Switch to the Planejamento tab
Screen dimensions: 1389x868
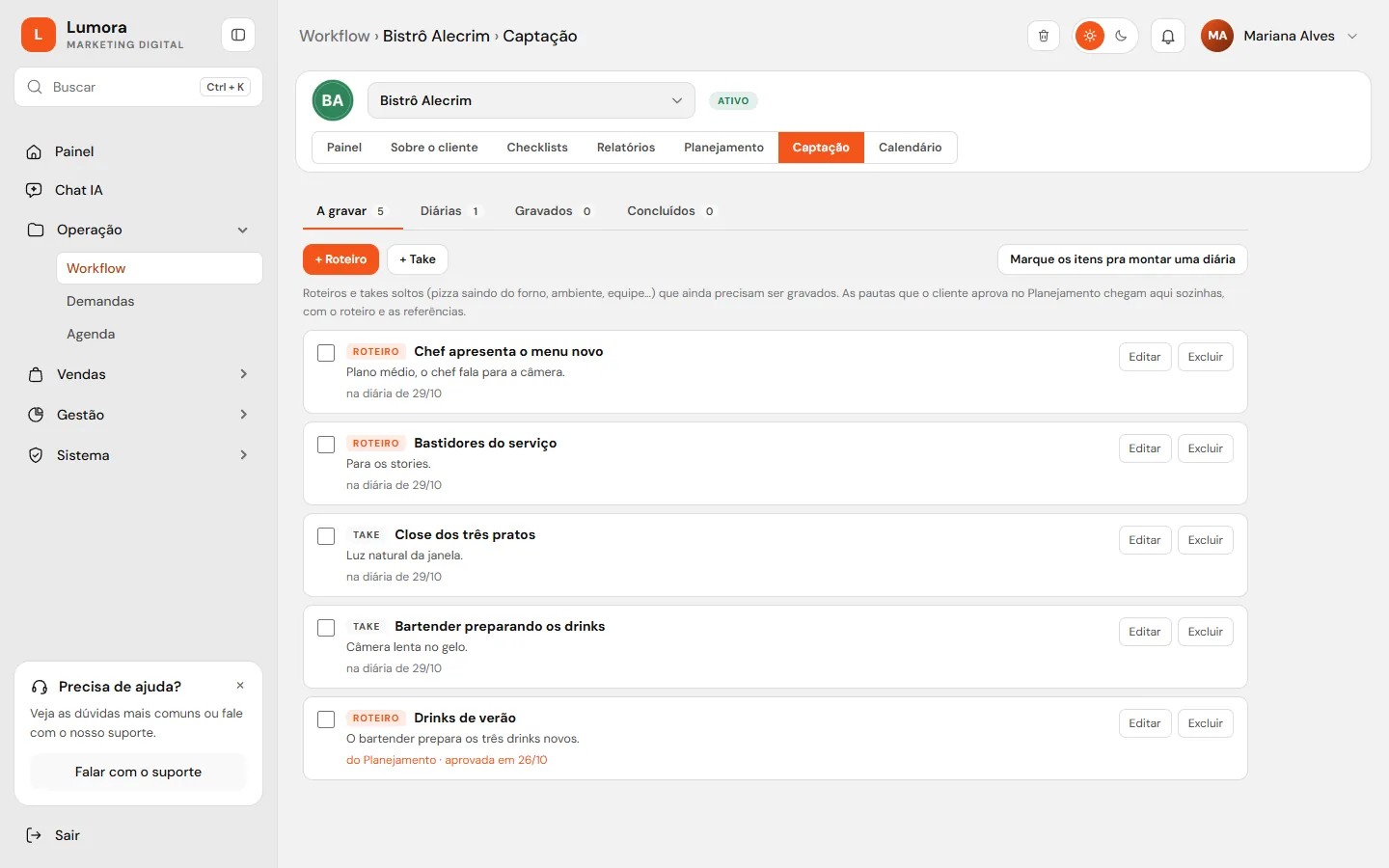(x=723, y=148)
